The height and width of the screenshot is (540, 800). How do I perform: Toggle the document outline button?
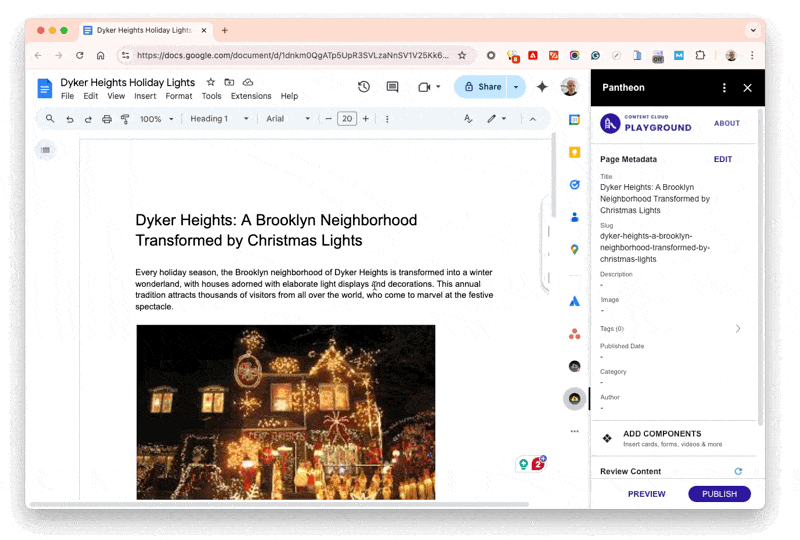point(45,150)
